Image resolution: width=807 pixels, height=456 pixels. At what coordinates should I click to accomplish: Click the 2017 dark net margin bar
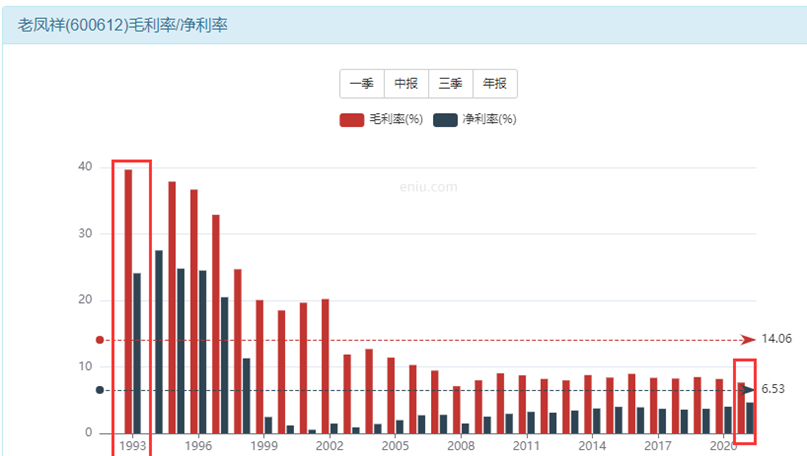click(x=662, y=421)
